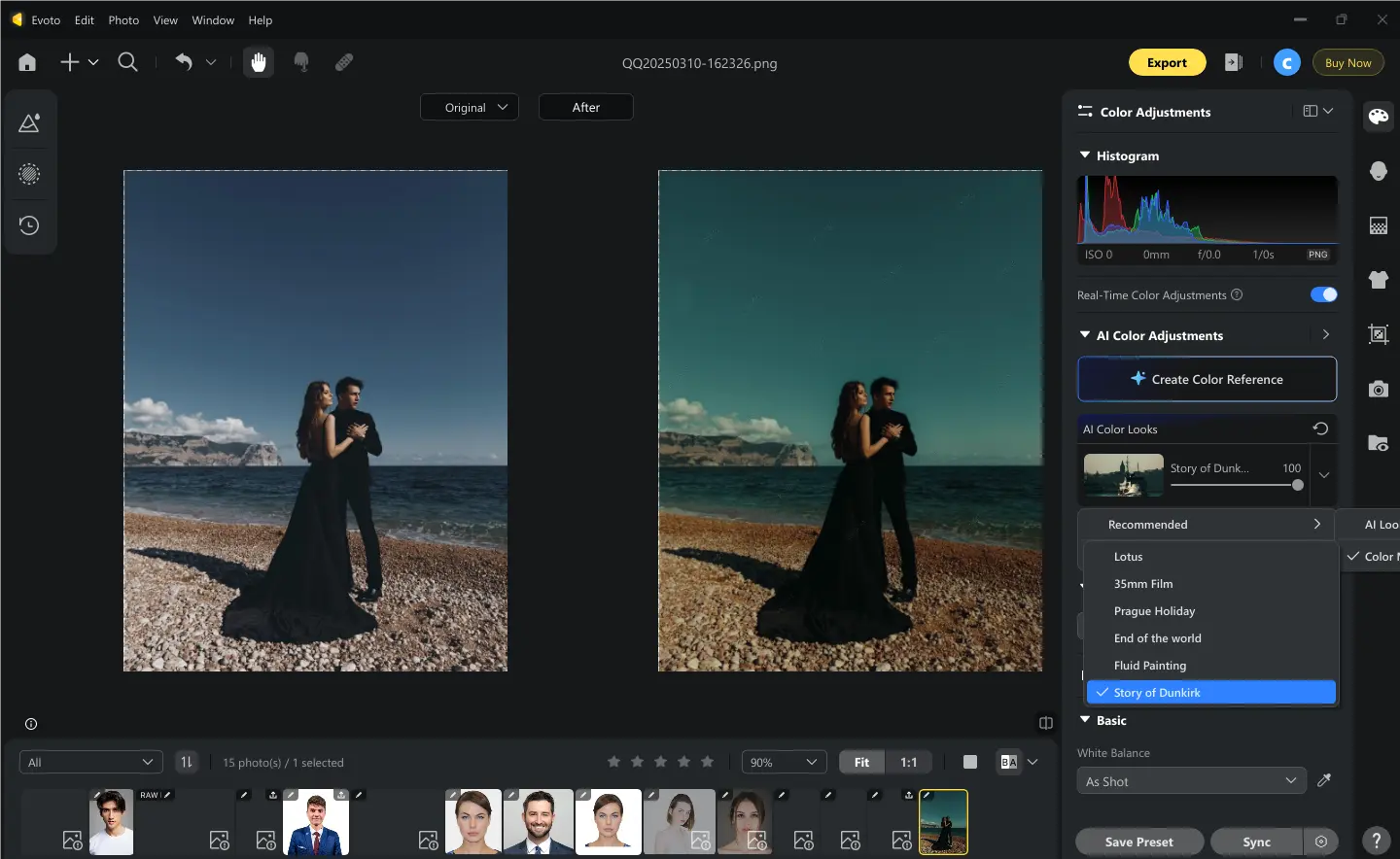This screenshot has height=859, width=1400.
Task: Open the All filter dropdown
Action: coord(91,762)
